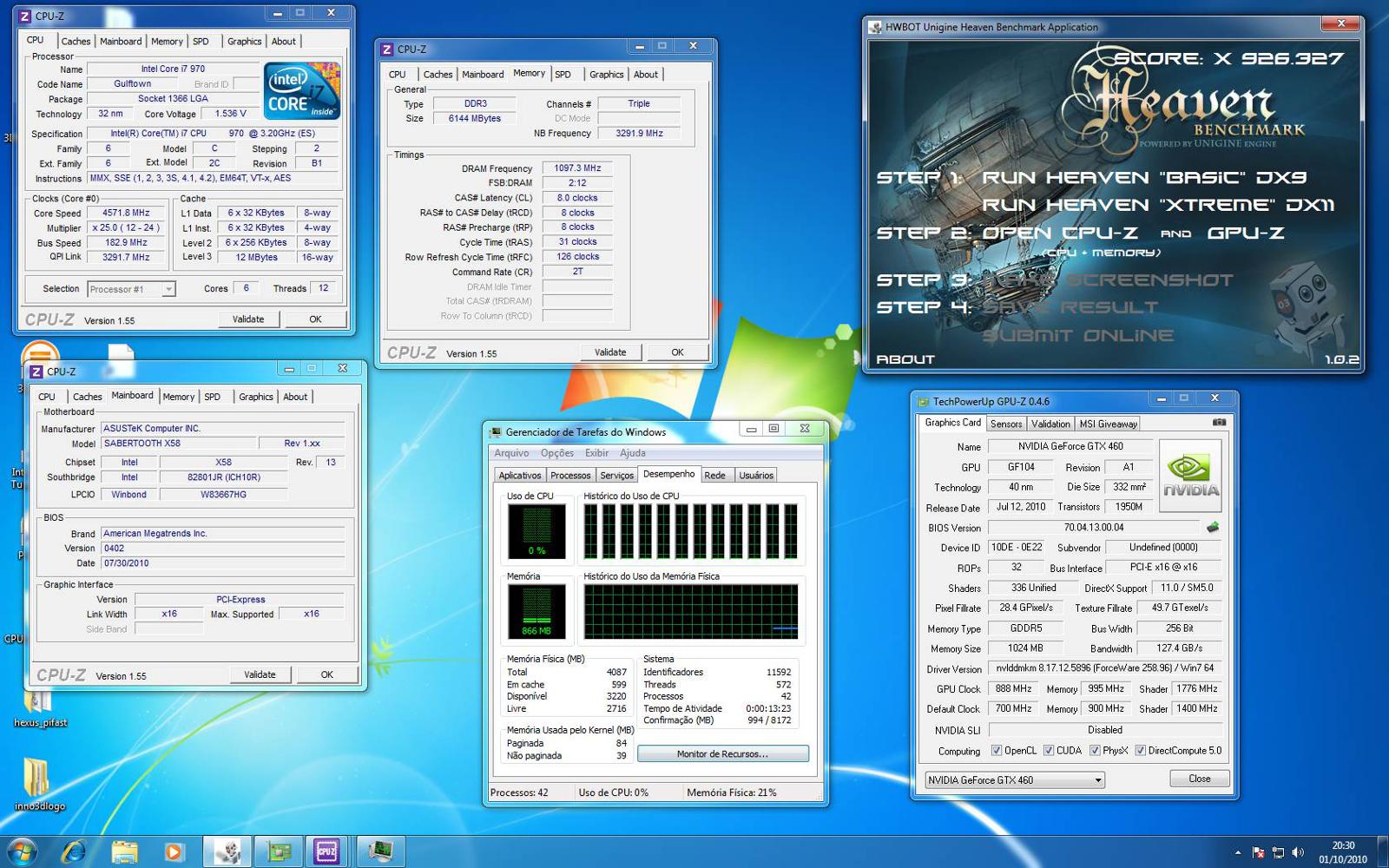
Task: Click the Uso de CPU 0% meter
Action: pos(537,530)
